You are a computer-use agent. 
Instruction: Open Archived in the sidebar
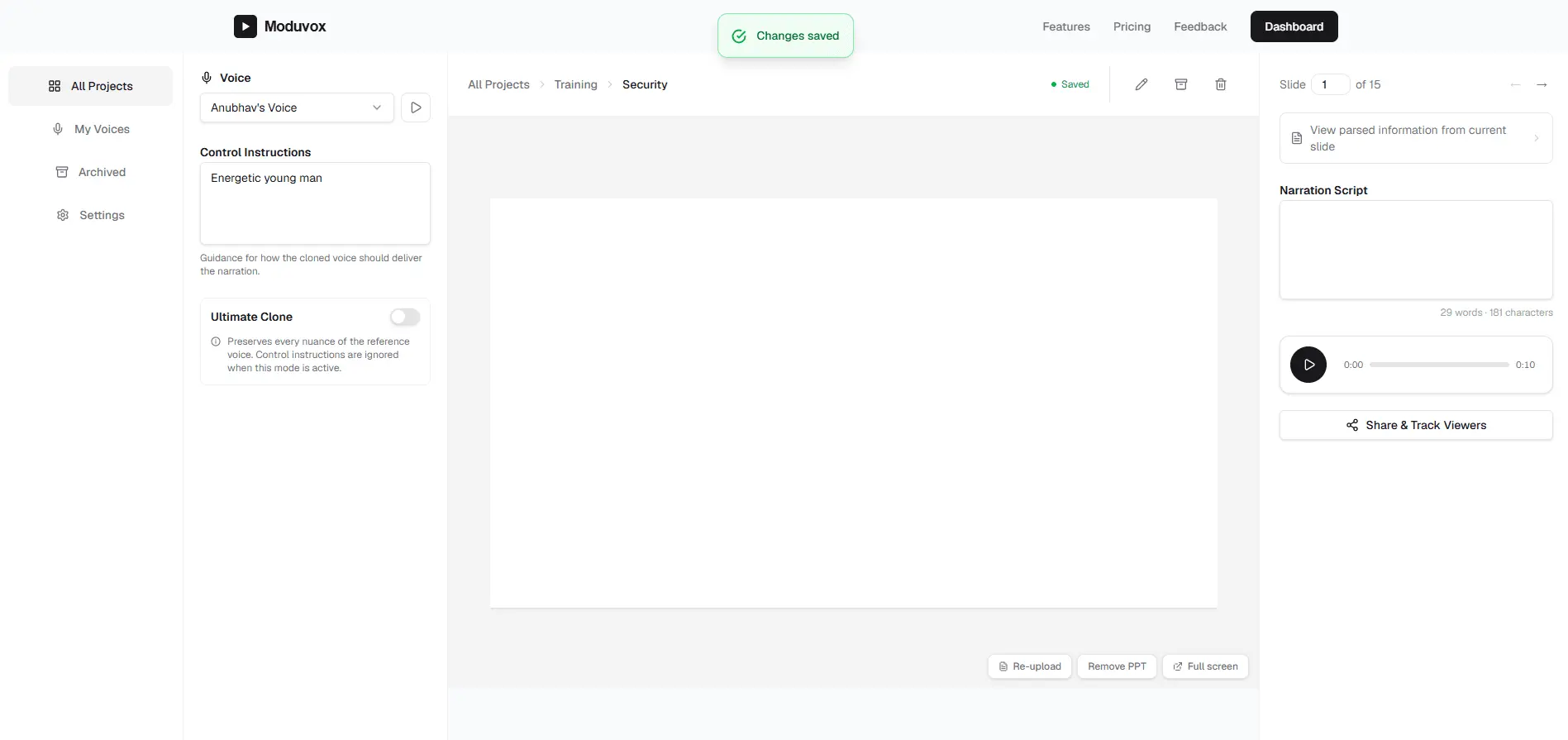tap(91, 172)
